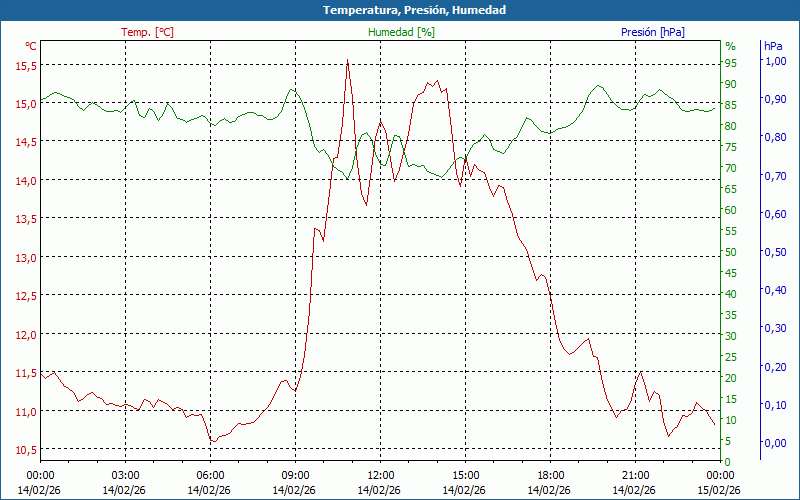Select the green Humedad [%] legend label

(402, 32)
